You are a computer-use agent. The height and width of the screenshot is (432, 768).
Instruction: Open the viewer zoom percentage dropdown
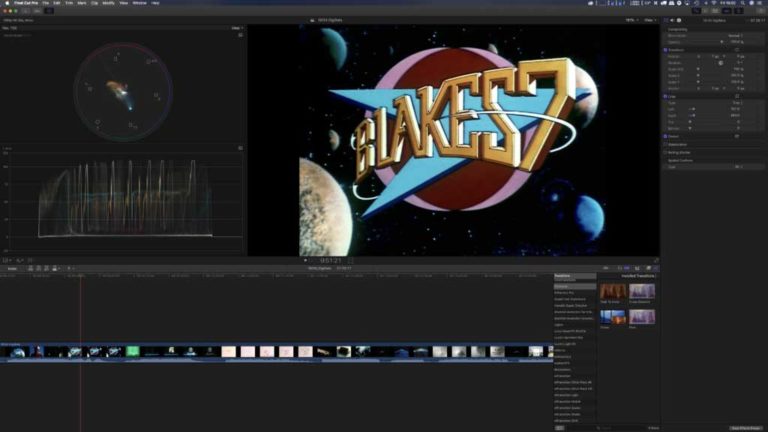pos(631,21)
